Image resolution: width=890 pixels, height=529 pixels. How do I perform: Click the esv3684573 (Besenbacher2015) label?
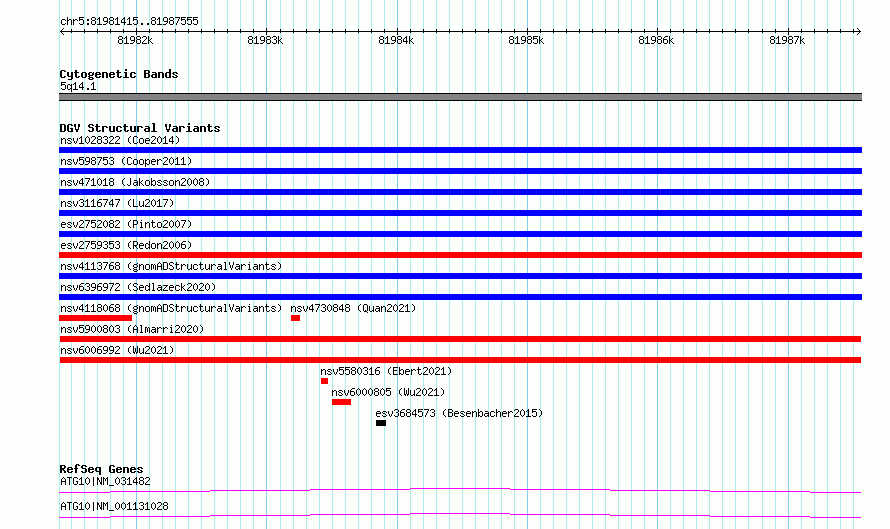coord(459,413)
